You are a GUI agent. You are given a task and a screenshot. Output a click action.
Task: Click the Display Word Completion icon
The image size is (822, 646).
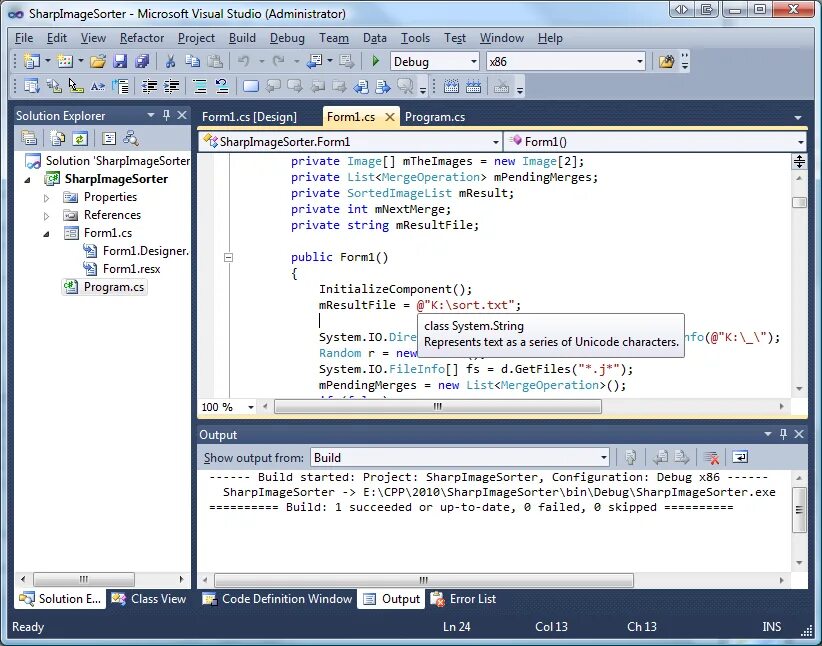(98, 86)
